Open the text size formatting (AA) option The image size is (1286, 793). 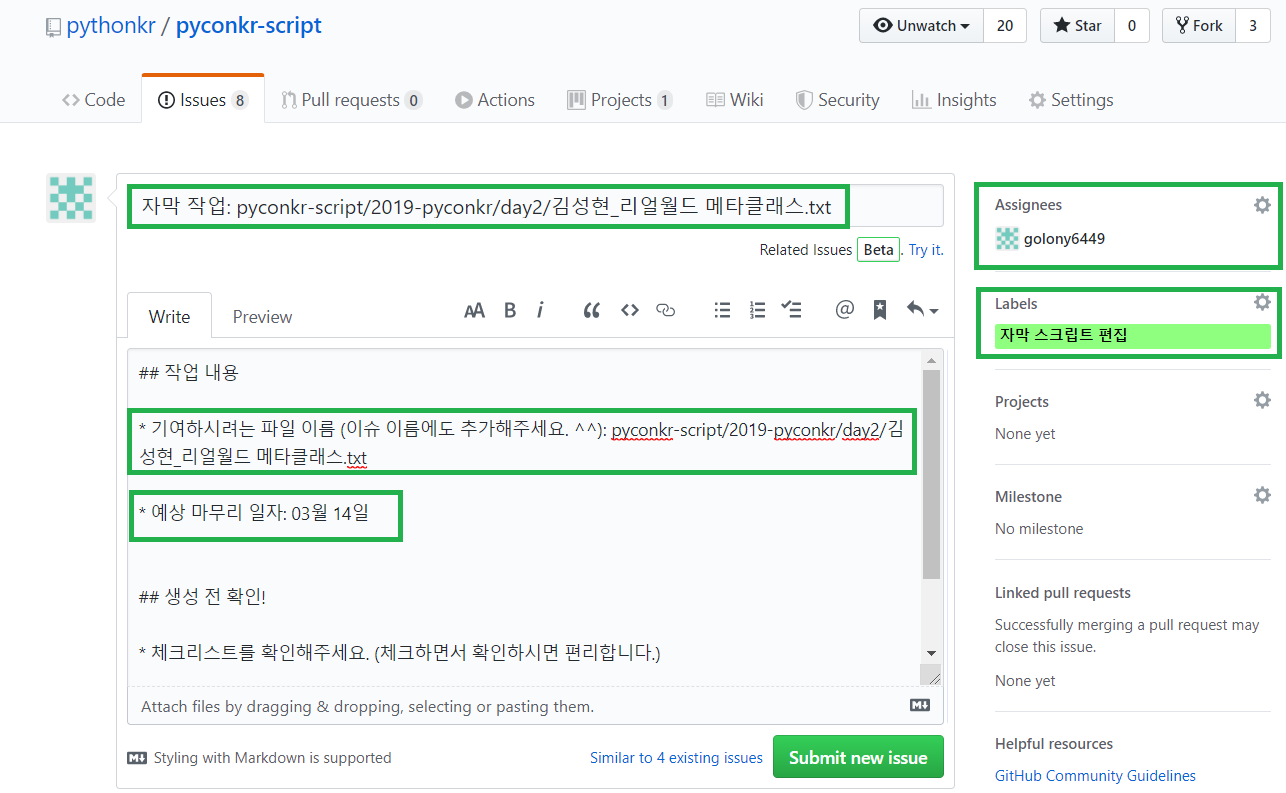coord(474,310)
